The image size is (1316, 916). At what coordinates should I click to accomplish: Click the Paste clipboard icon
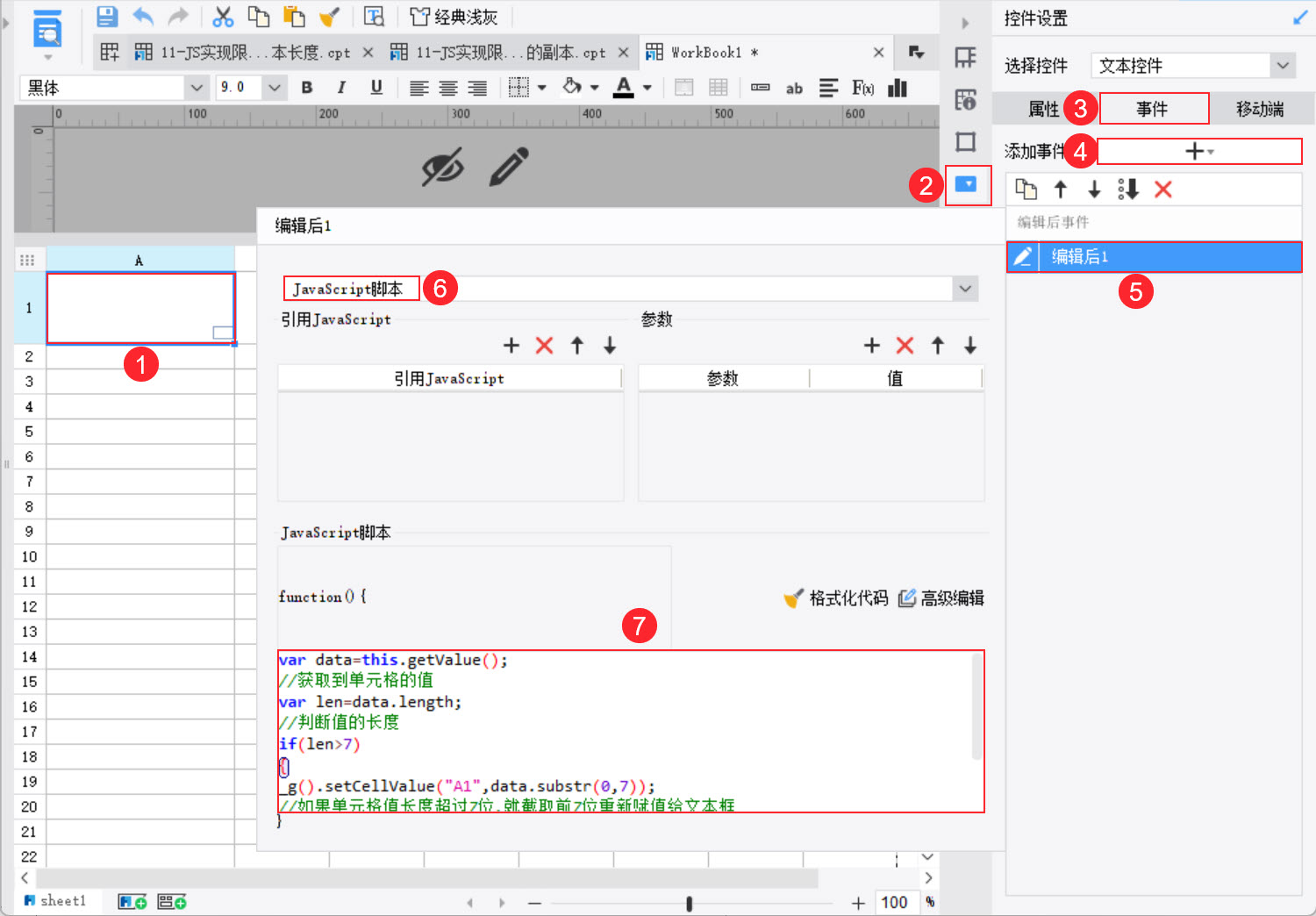click(x=294, y=16)
